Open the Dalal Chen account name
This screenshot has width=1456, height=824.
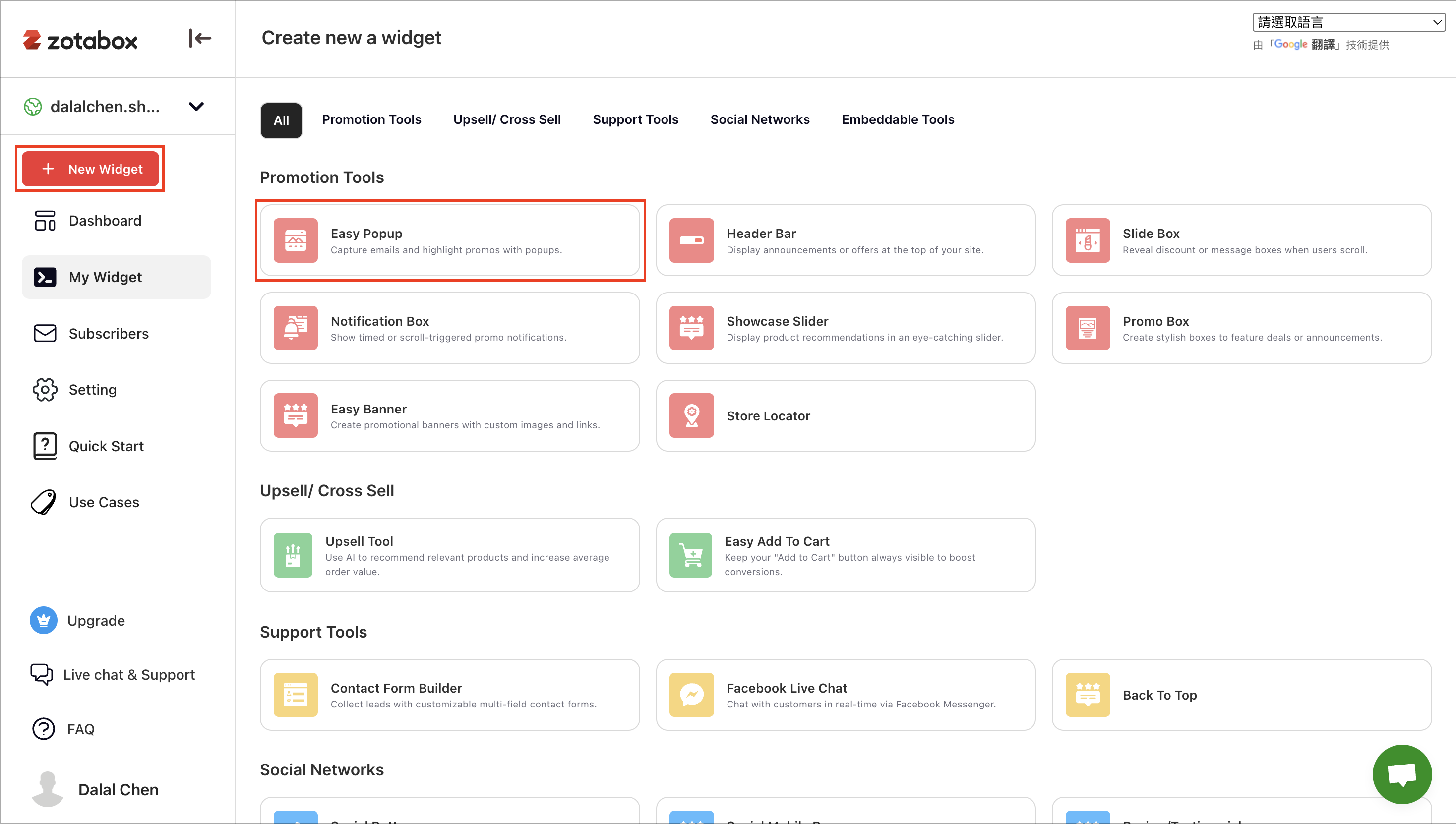(119, 789)
